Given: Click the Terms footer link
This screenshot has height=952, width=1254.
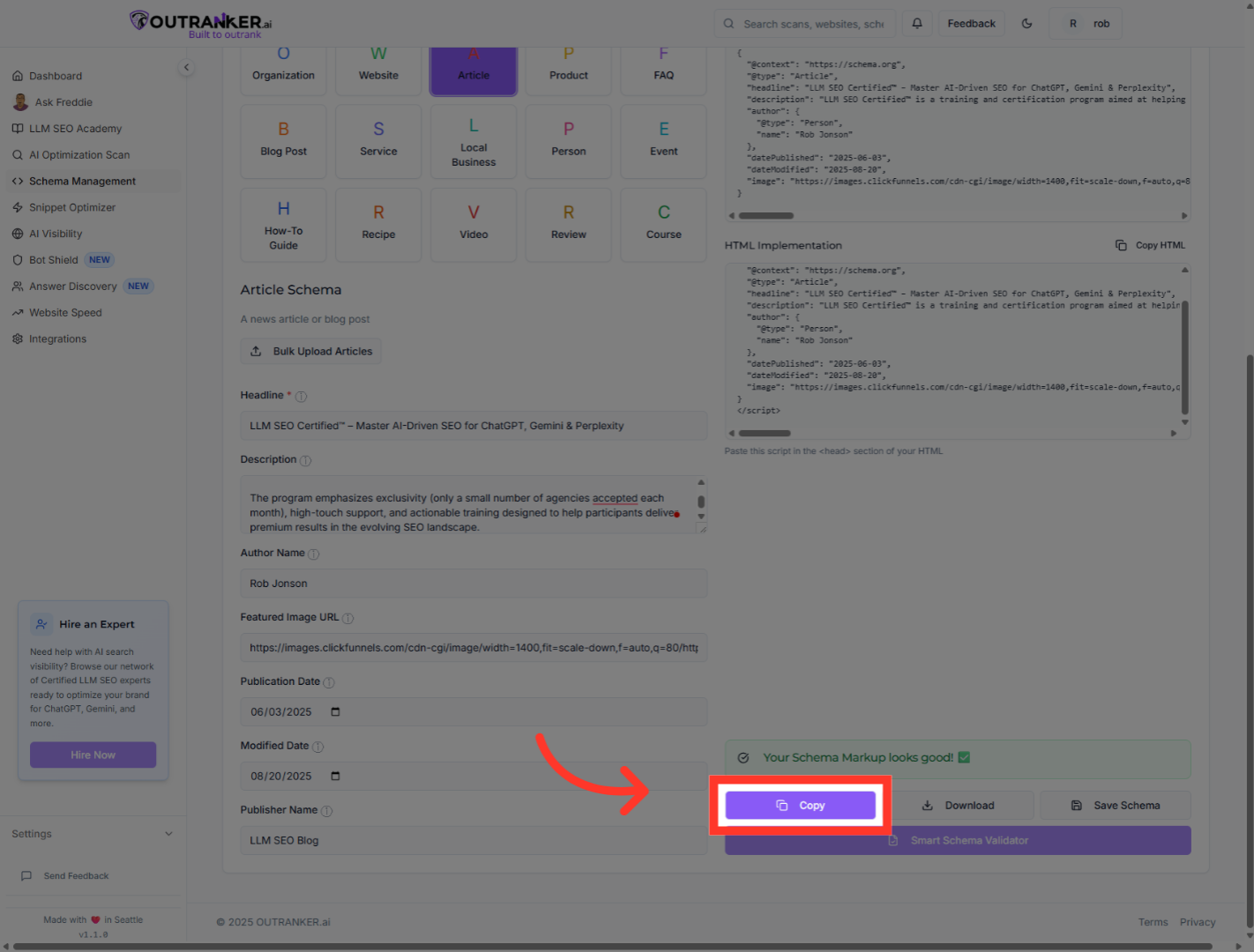Looking at the screenshot, I should coord(1153,923).
